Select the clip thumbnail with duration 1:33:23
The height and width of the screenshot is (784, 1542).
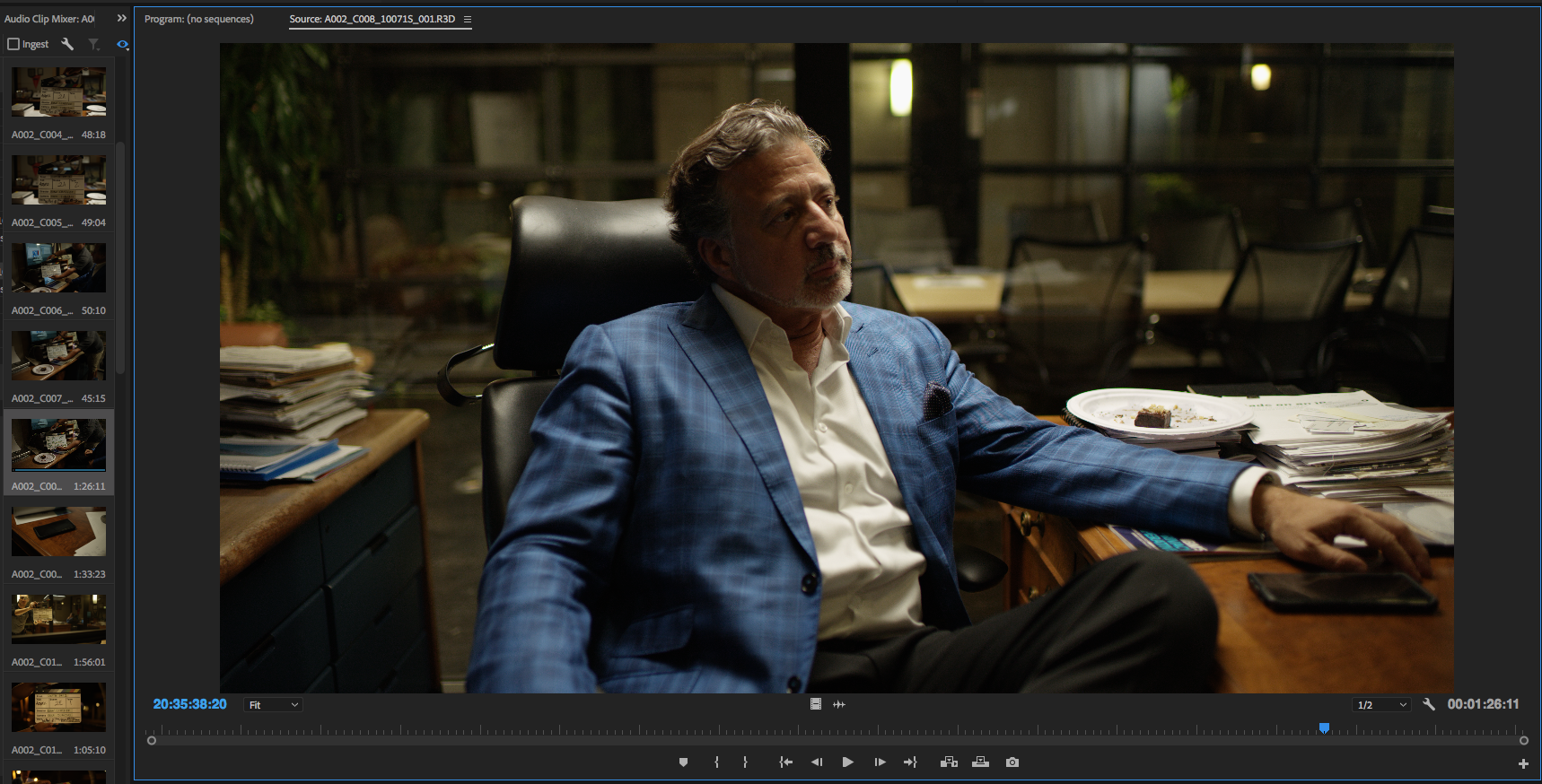tap(58, 532)
